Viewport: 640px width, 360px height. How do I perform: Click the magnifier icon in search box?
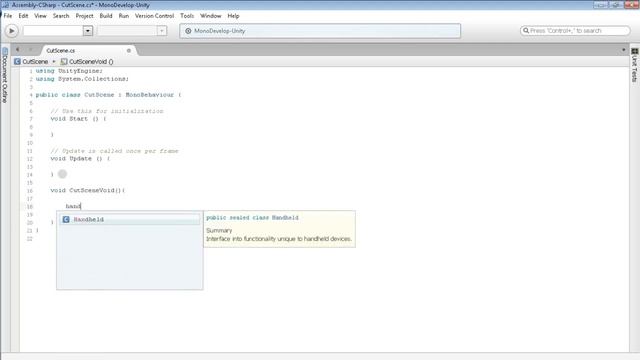(x=526, y=31)
